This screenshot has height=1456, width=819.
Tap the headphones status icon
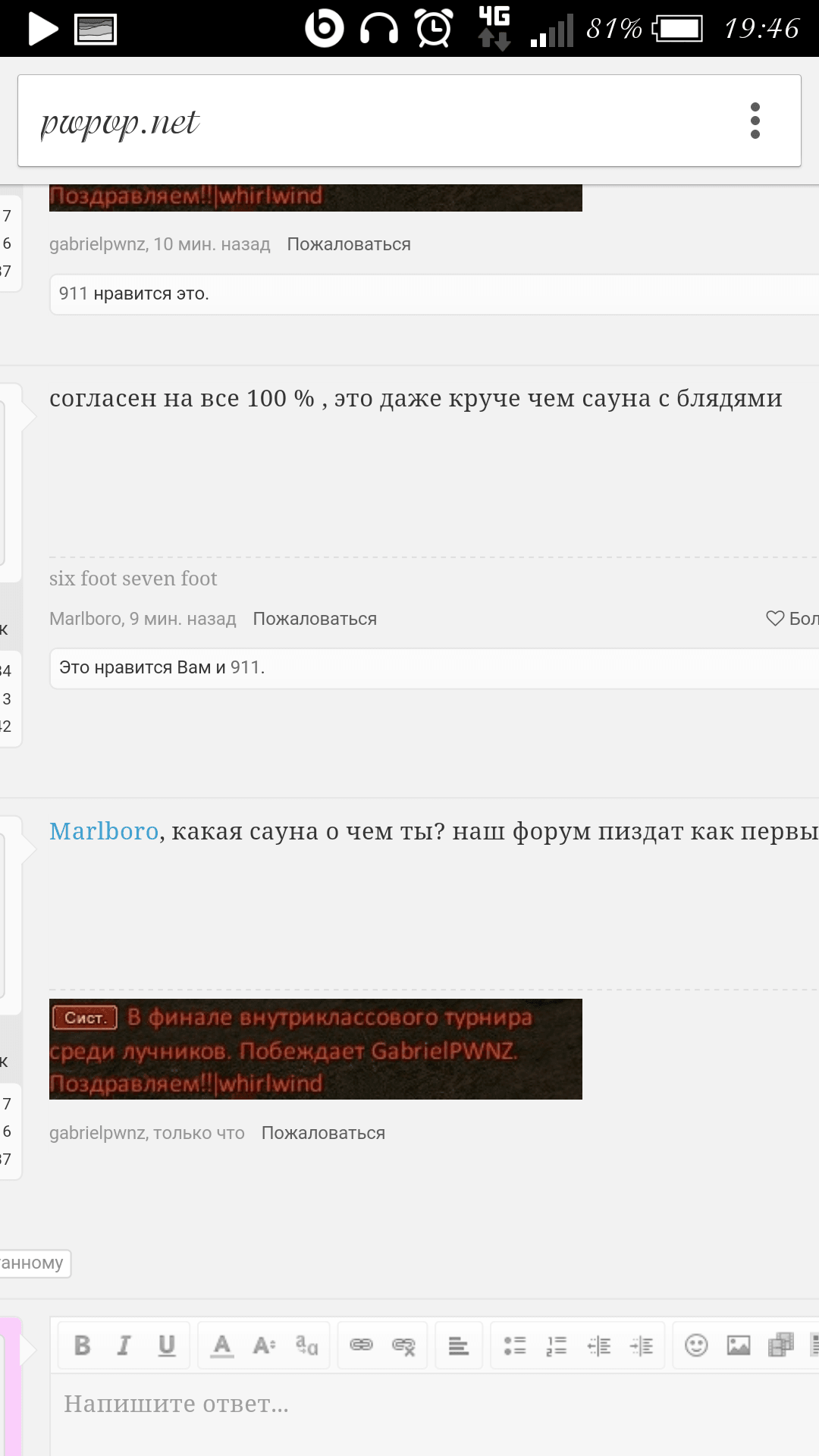coord(379,29)
